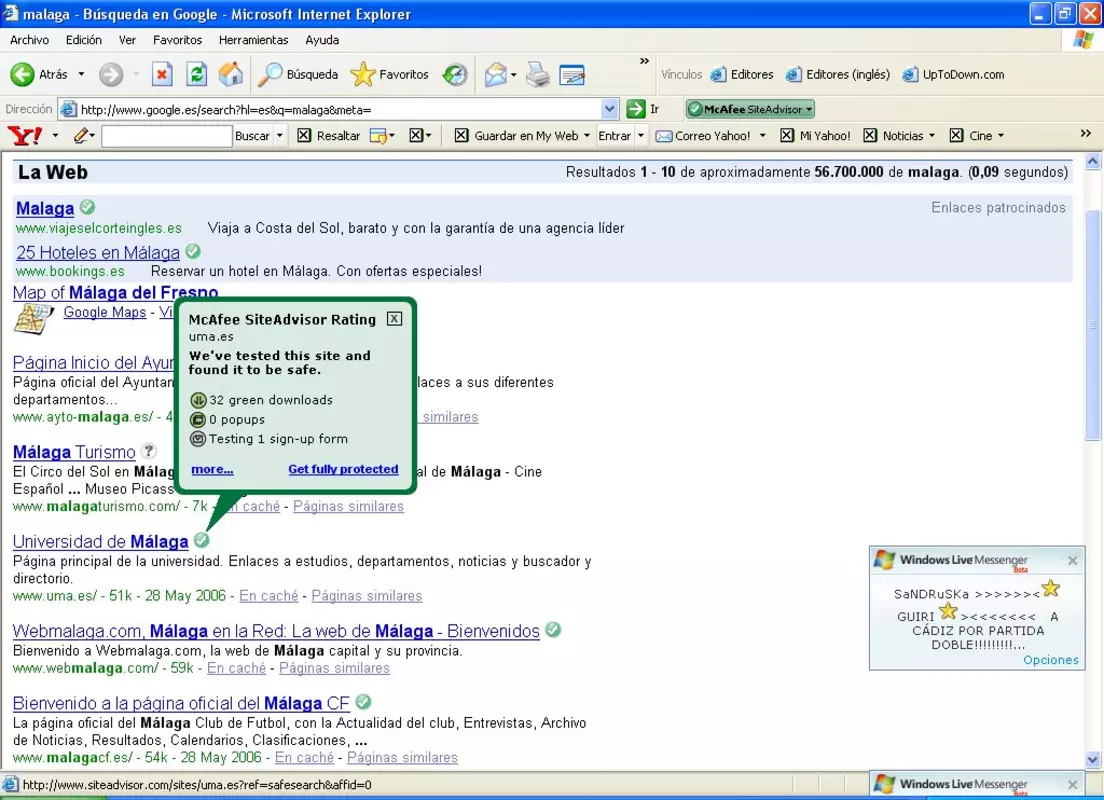Open En caché link for www.uma.es
The image size is (1104, 800).
pyautogui.click(x=268, y=596)
